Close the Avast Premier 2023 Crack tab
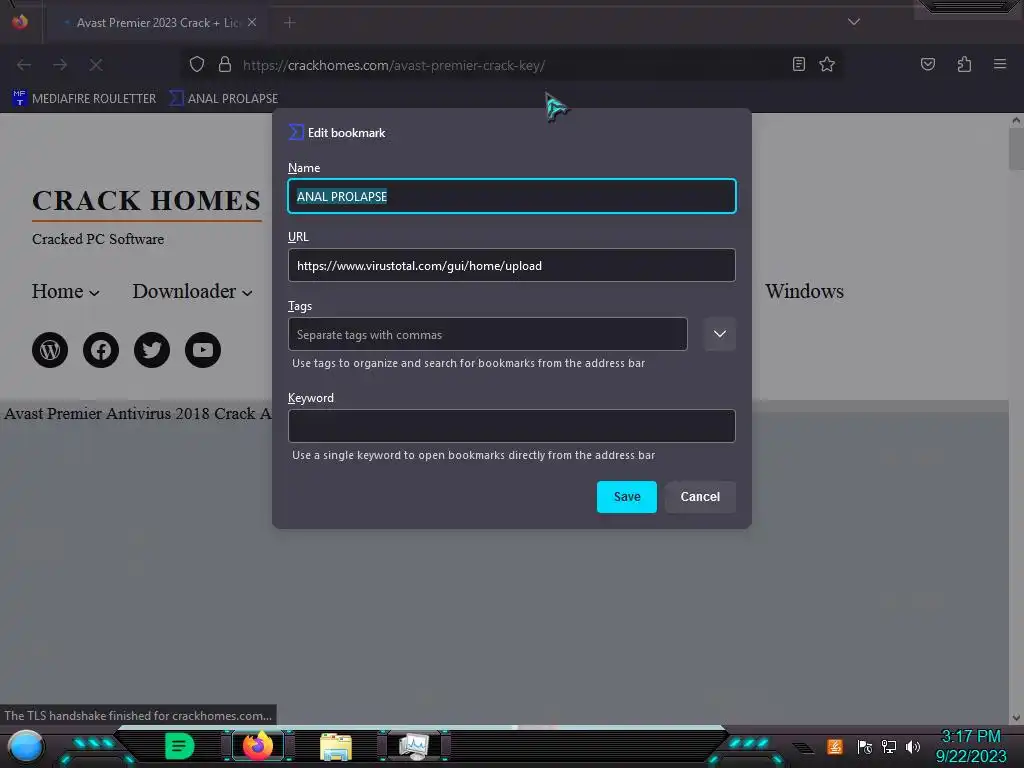 pos(252,22)
